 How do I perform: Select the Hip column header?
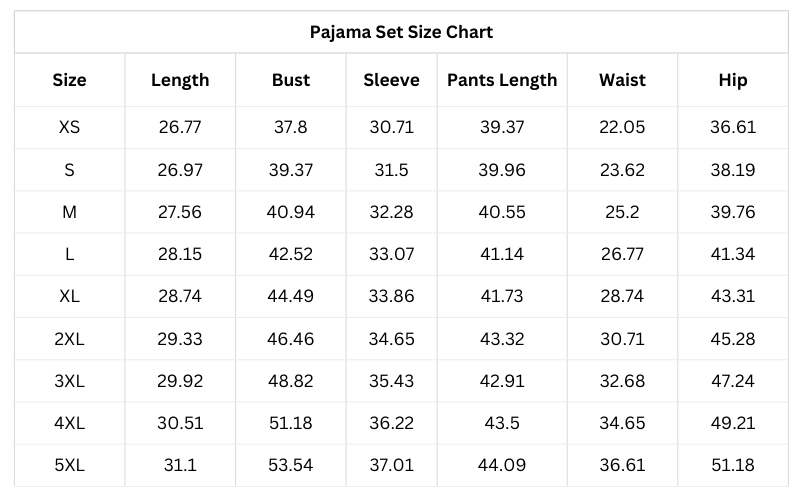(x=733, y=80)
